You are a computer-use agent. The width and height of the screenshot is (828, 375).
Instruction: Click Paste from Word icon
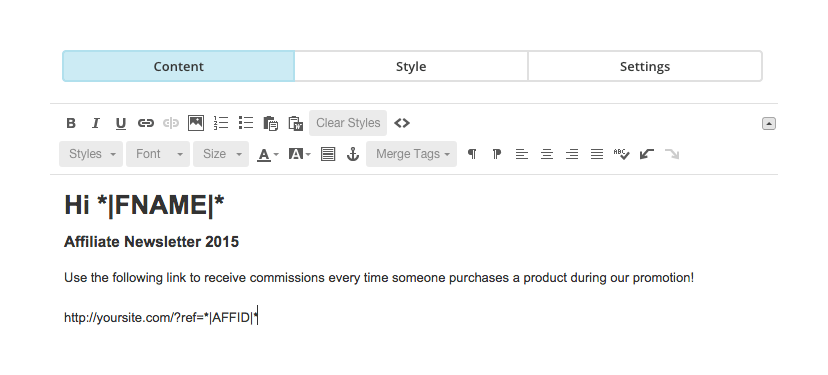pyautogui.click(x=296, y=123)
